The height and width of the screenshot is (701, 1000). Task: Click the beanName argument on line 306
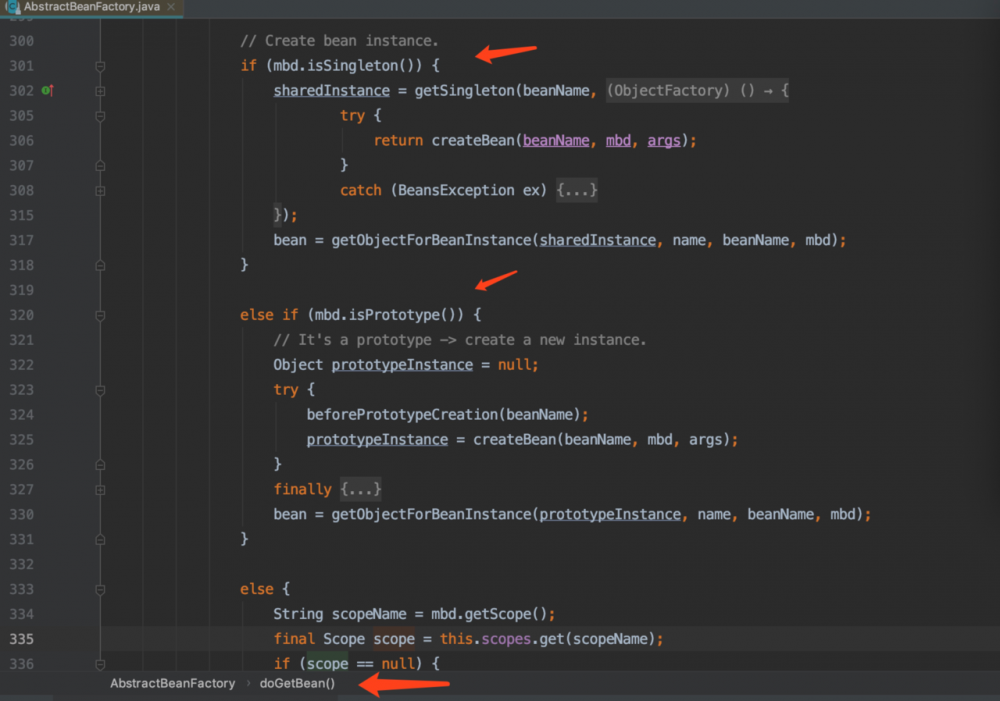pos(556,140)
